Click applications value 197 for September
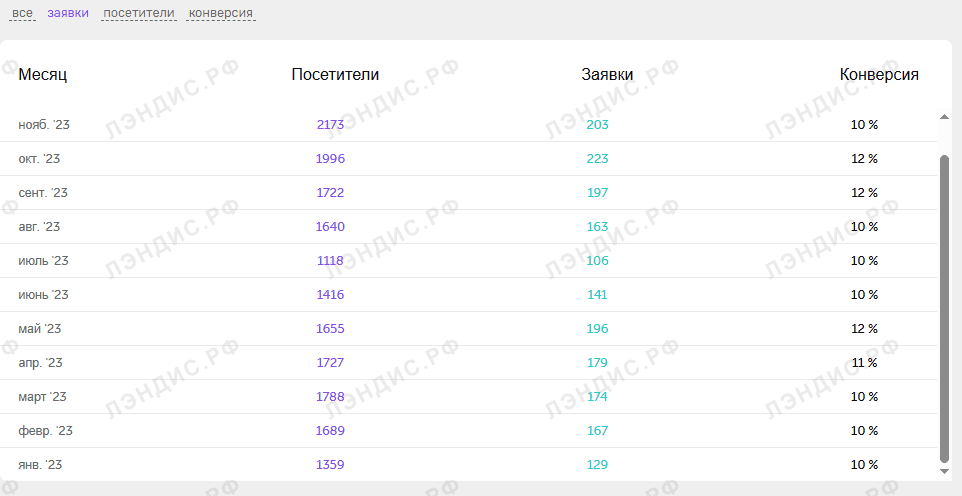Viewport: 962px width, 496px height. (x=597, y=193)
